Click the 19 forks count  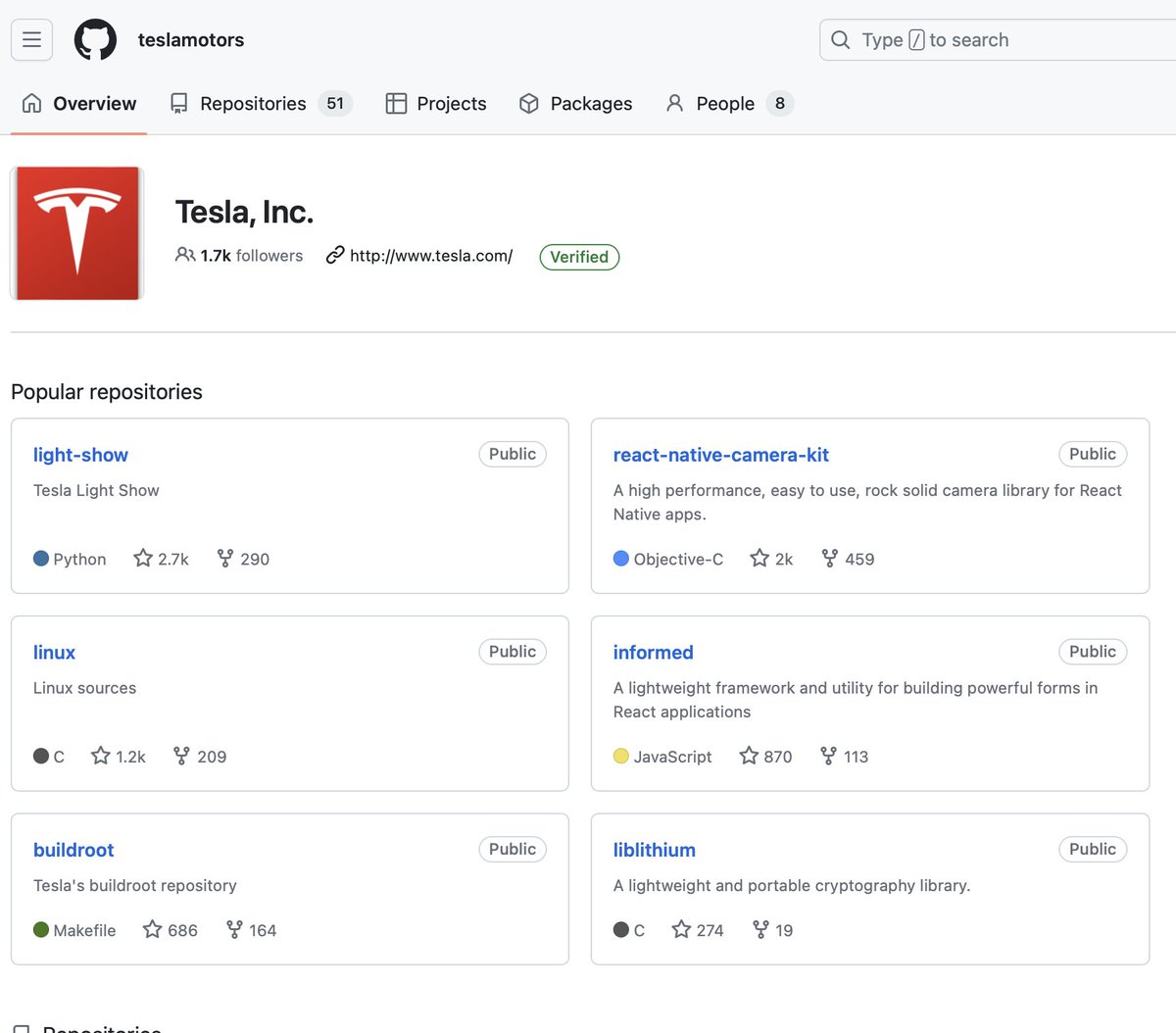coord(784,930)
